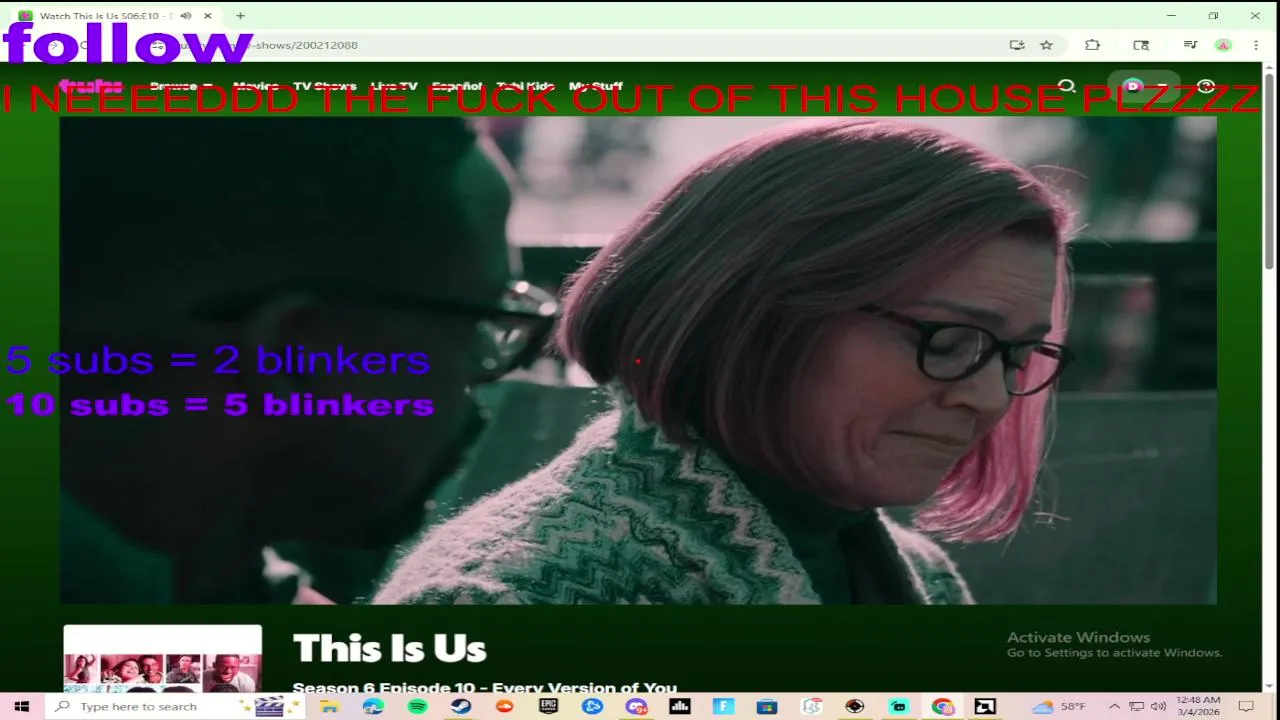Go to Tubi Movies section
The width and height of the screenshot is (1280, 720).
click(x=256, y=86)
